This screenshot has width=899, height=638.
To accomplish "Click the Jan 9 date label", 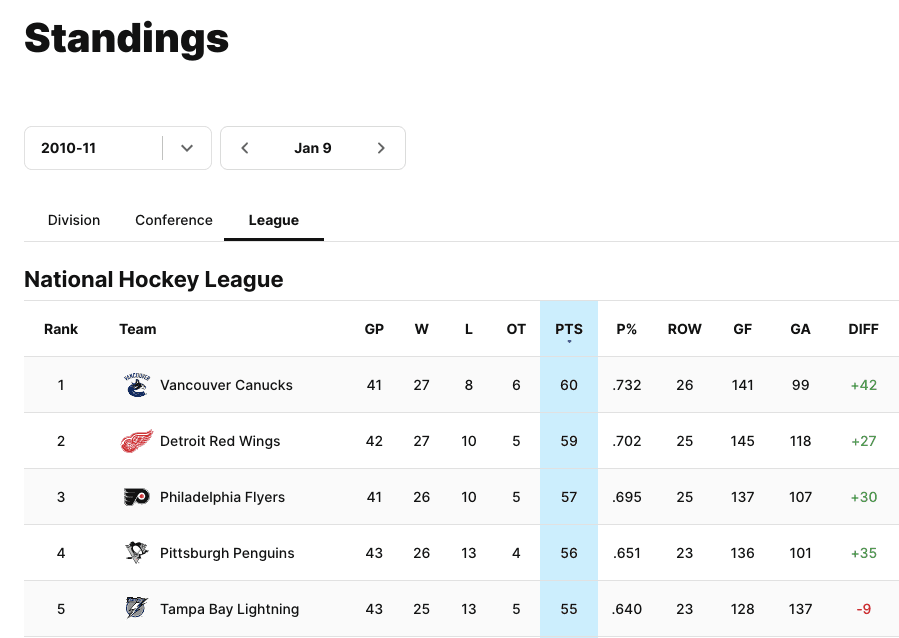I will tap(313, 148).
